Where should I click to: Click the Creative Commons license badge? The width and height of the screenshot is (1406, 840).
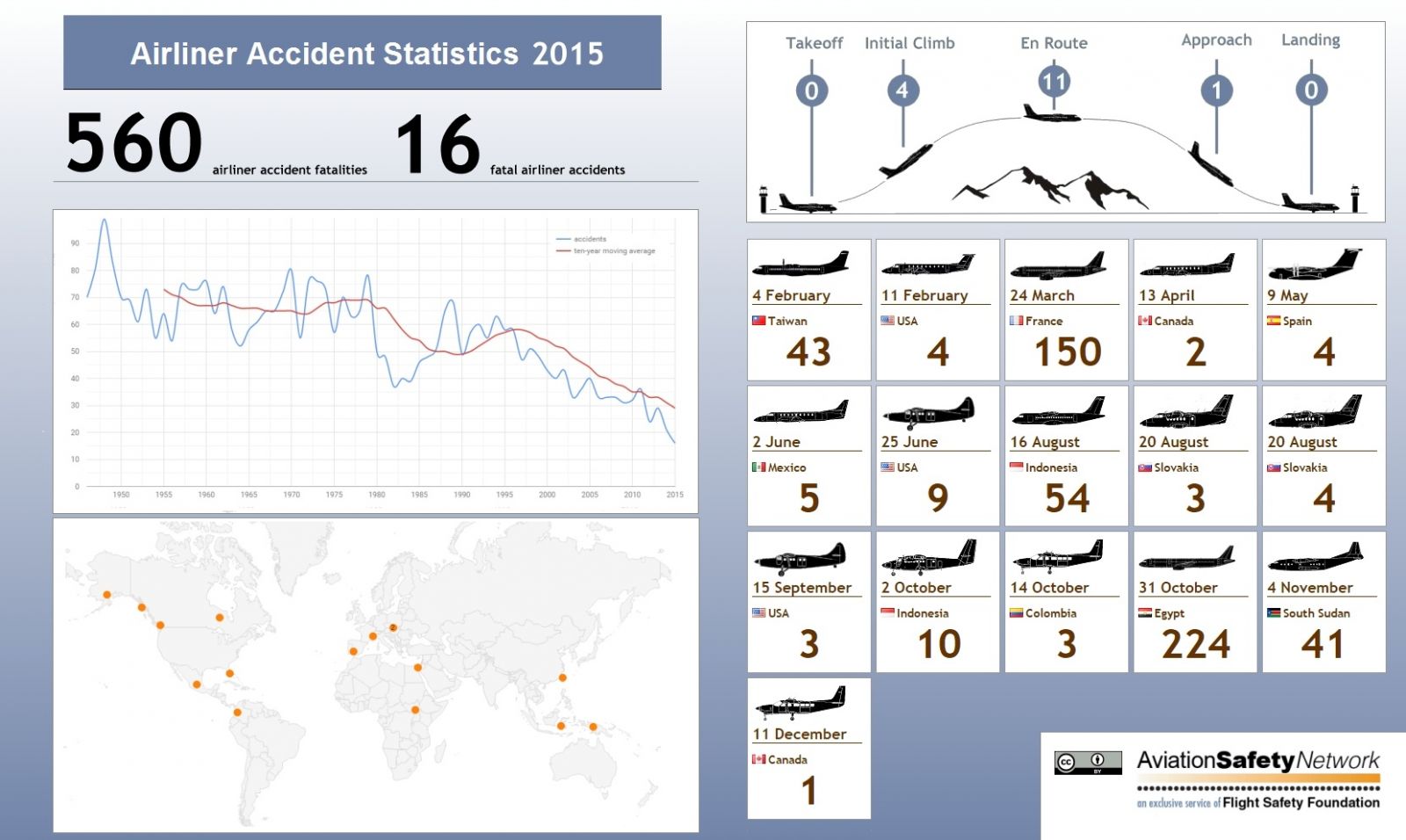[1088, 763]
